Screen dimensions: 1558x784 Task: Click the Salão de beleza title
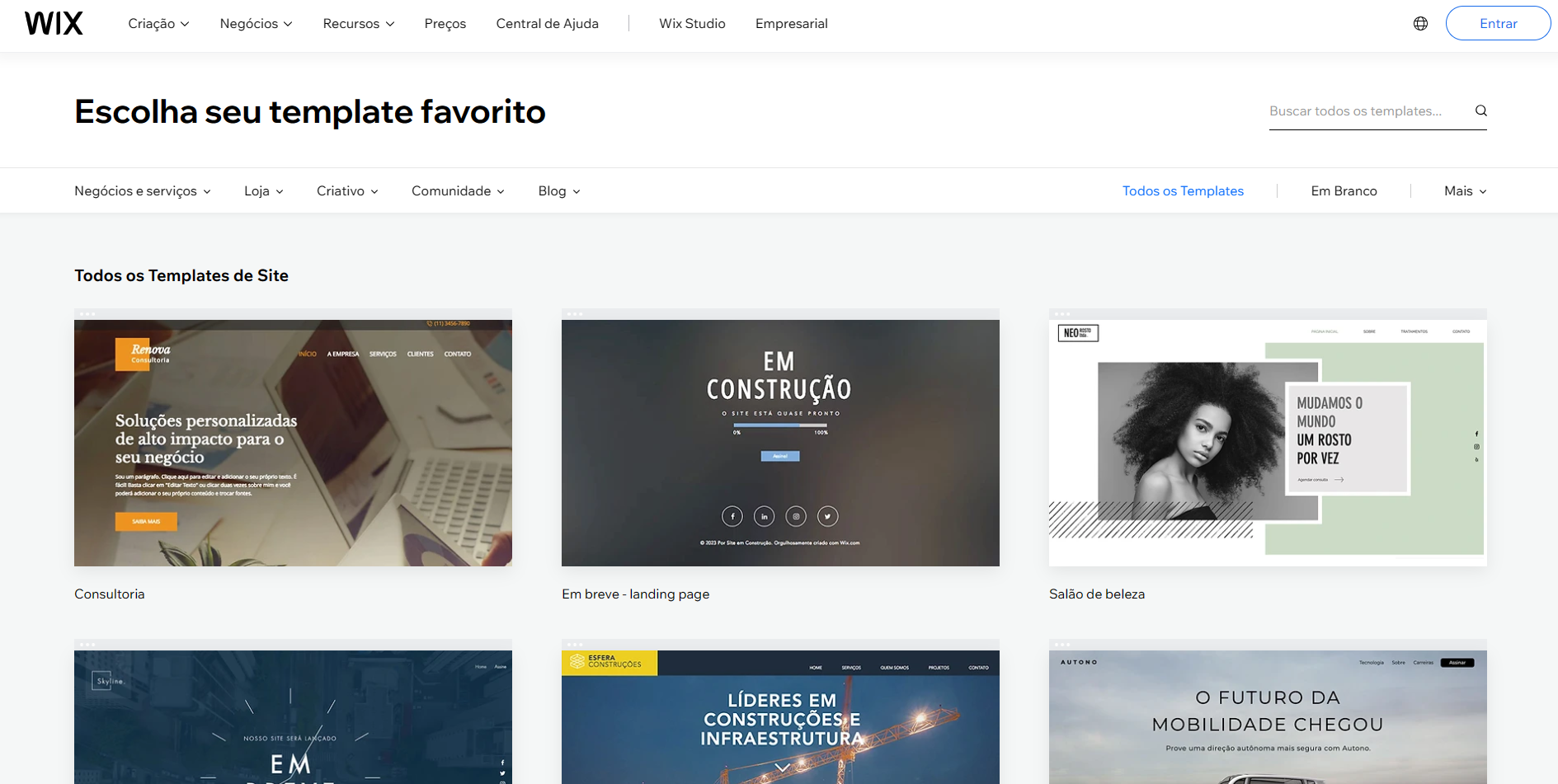click(x=1097, y=594)
